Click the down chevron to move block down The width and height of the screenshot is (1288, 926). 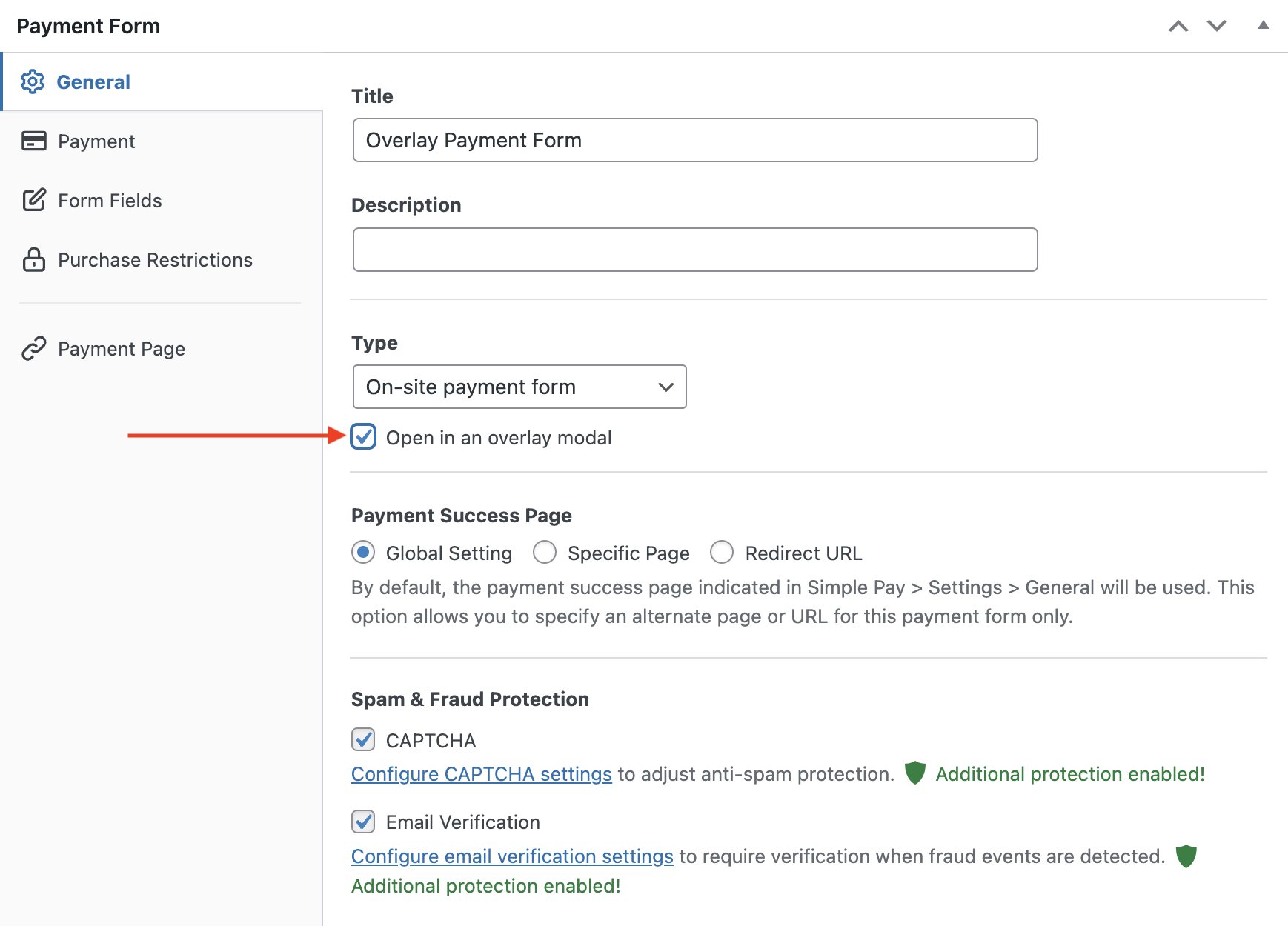click(1216, 25)
